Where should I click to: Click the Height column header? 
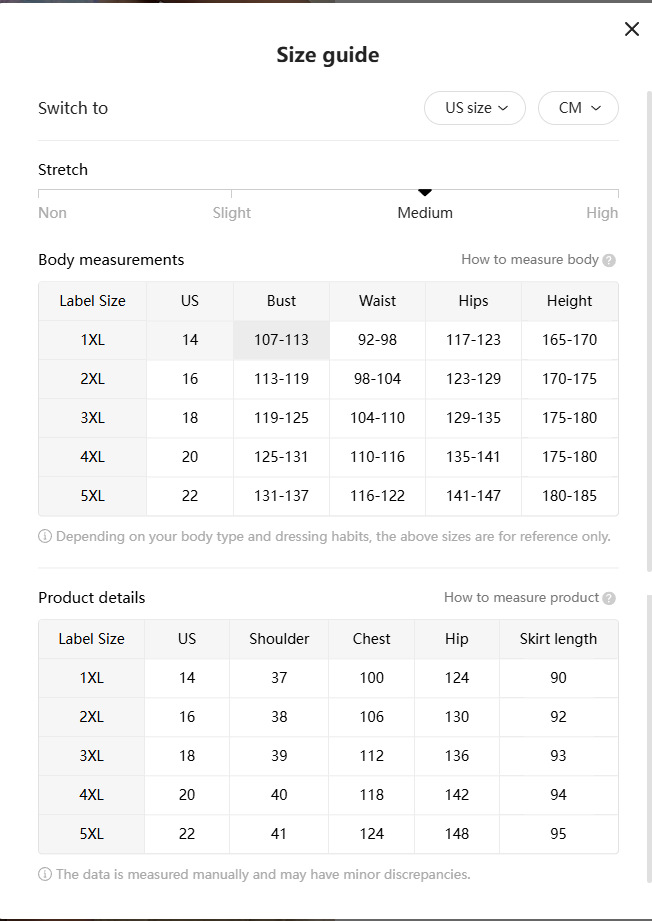pos(569,301)
